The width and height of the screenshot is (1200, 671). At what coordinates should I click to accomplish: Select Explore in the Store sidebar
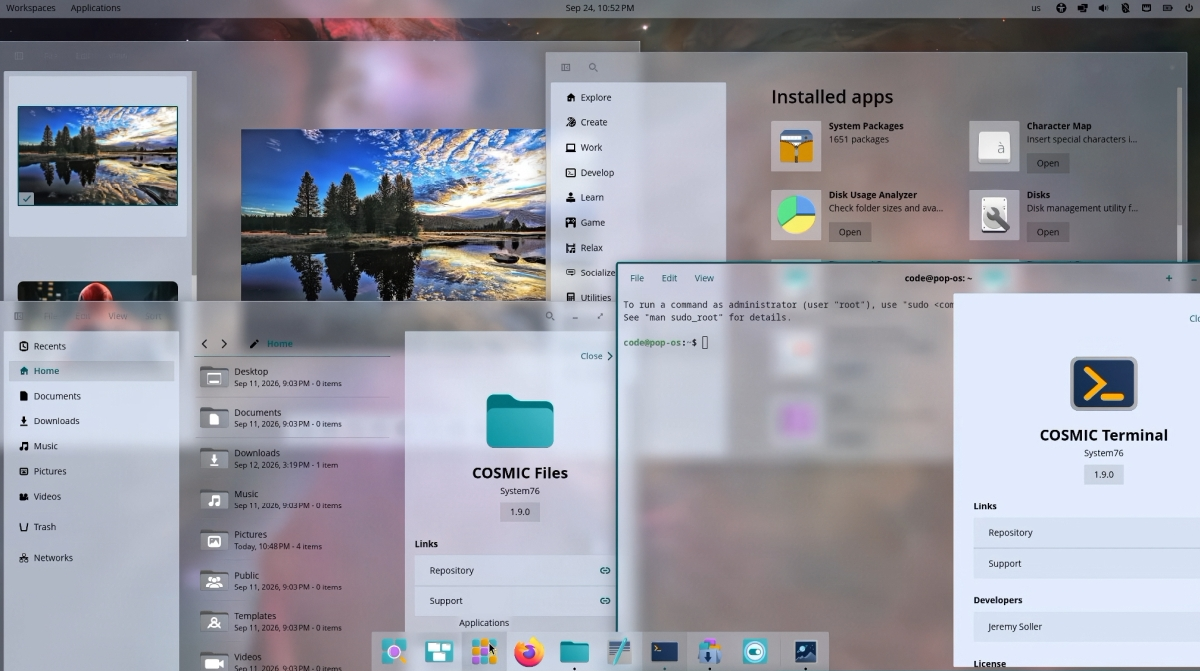point(638,97)
